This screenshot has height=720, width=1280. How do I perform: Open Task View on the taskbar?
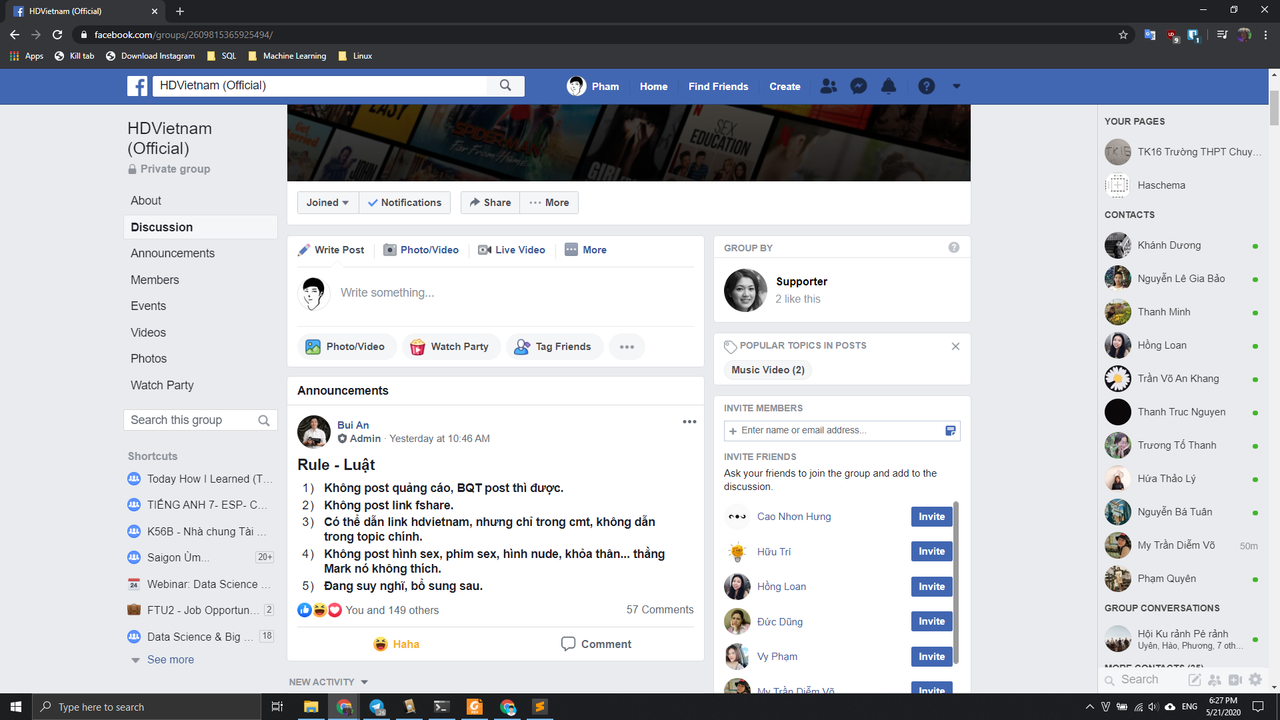point(276,707)
